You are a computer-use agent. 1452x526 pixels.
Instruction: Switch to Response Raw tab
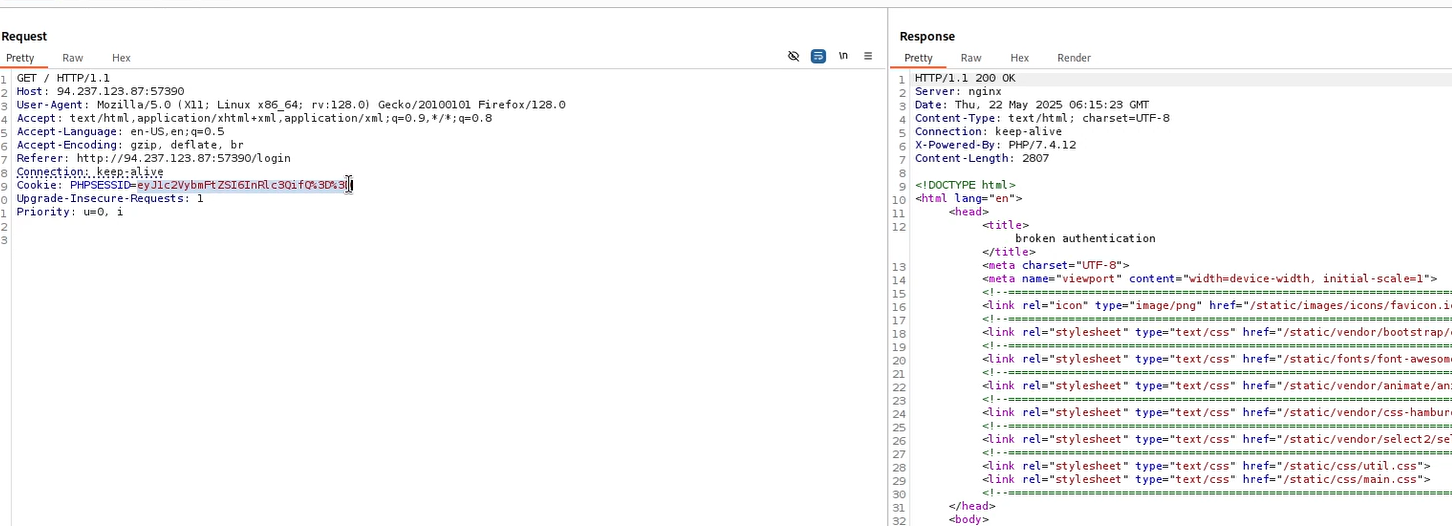click(971, 58)
